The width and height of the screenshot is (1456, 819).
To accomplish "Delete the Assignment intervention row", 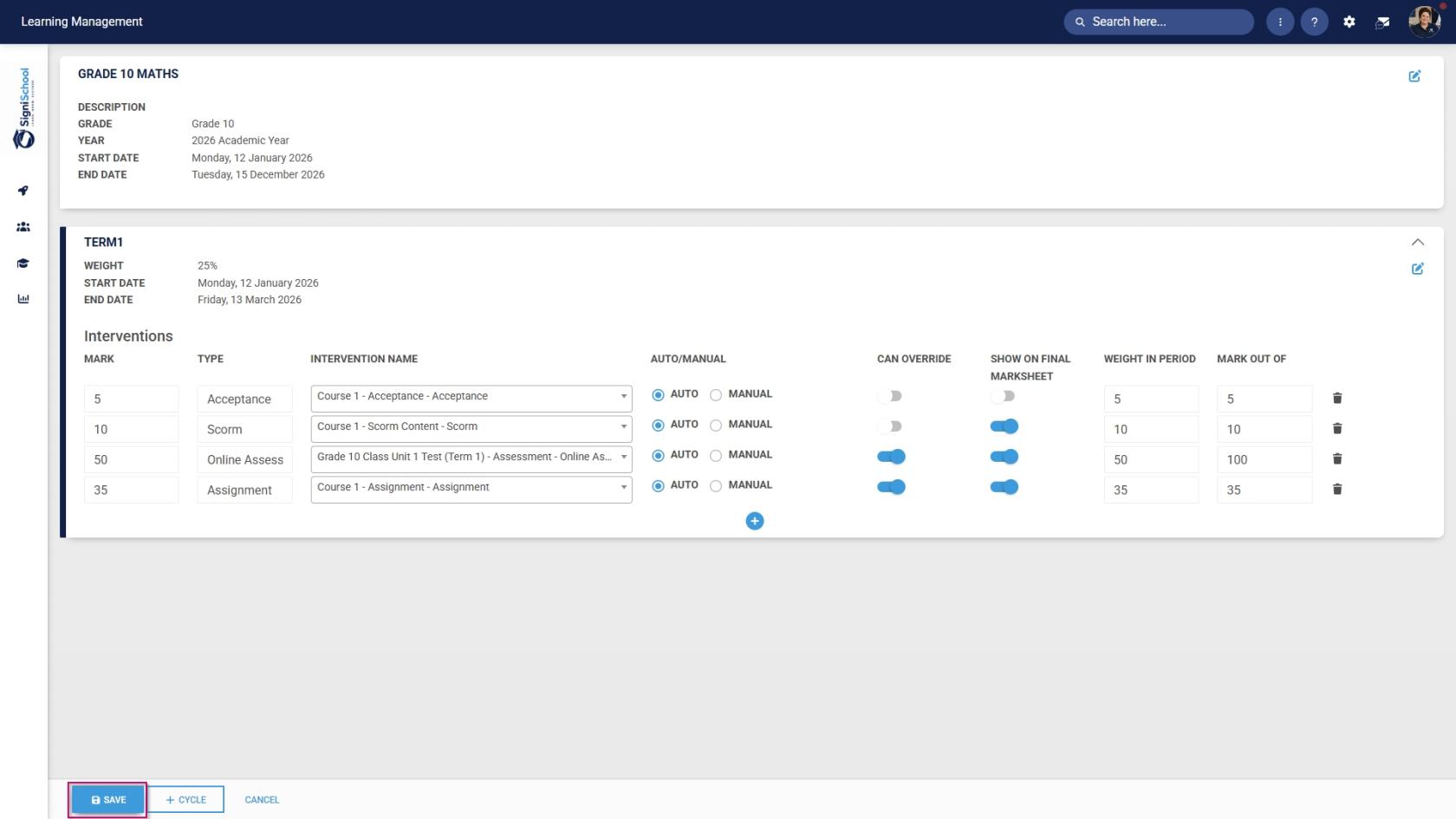I will coord(1337,489).
